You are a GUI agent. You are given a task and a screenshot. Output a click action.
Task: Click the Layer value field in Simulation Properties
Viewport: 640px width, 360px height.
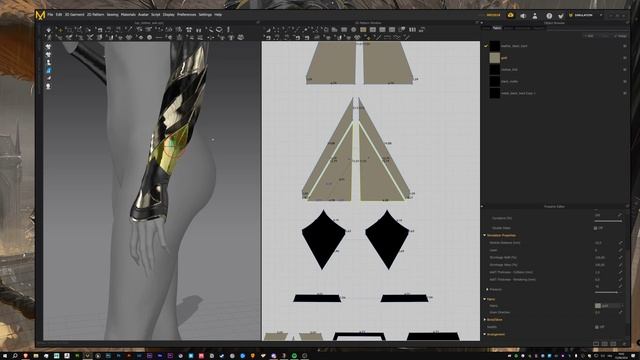coord(605,250)
